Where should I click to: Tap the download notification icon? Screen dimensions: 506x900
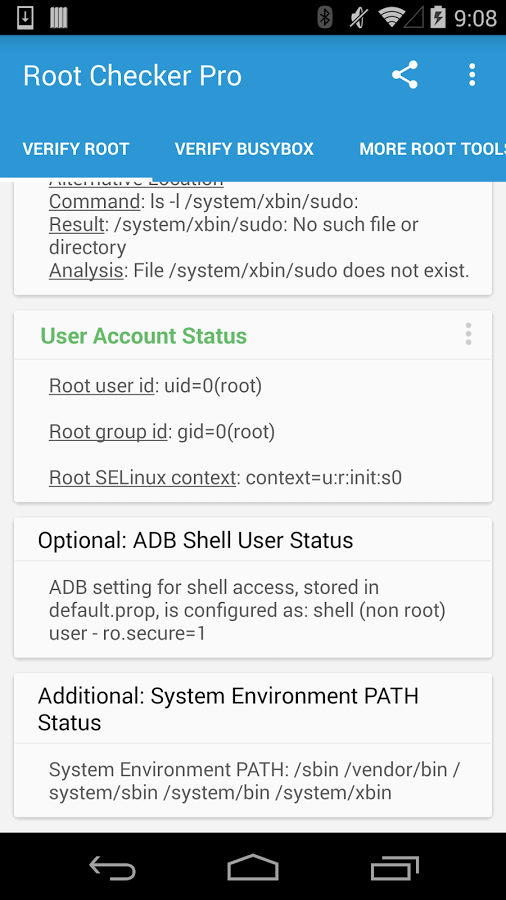pyautogui.click(x=25, y=18)
